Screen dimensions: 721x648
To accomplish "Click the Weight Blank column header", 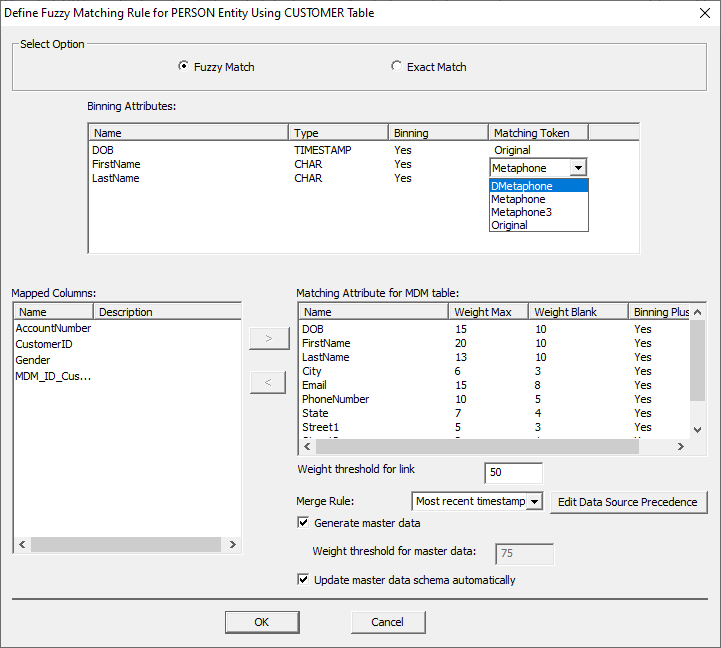I will point(578,312).
